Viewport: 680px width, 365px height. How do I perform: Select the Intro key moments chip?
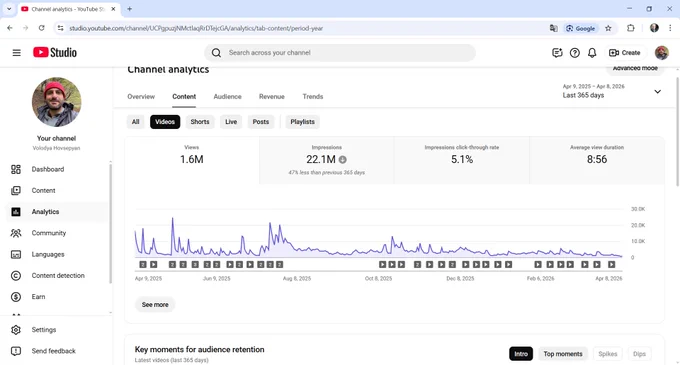click(x=521, y=354)
